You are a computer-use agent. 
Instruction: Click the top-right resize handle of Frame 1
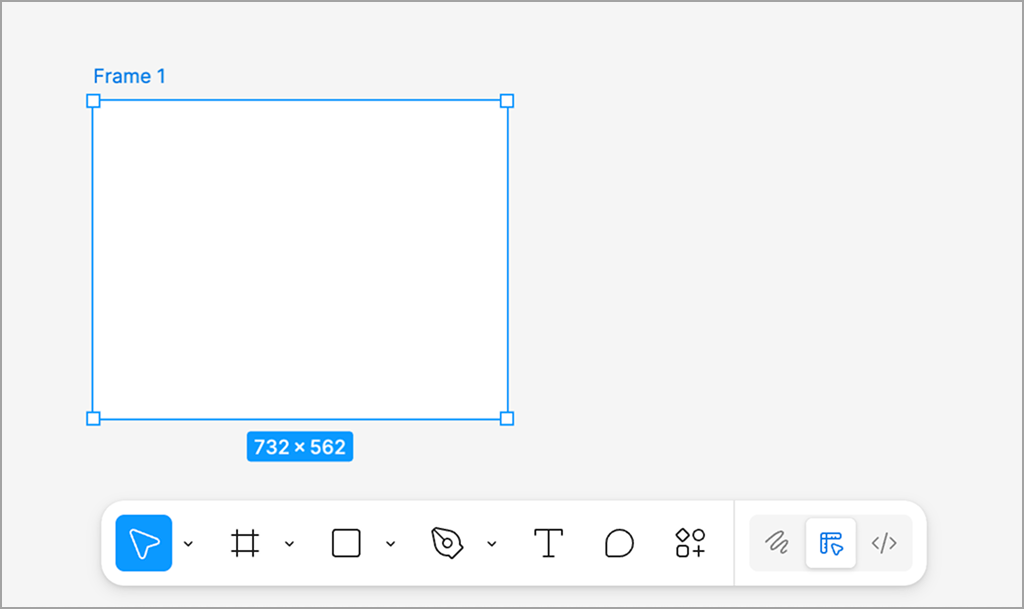point(507,101)
